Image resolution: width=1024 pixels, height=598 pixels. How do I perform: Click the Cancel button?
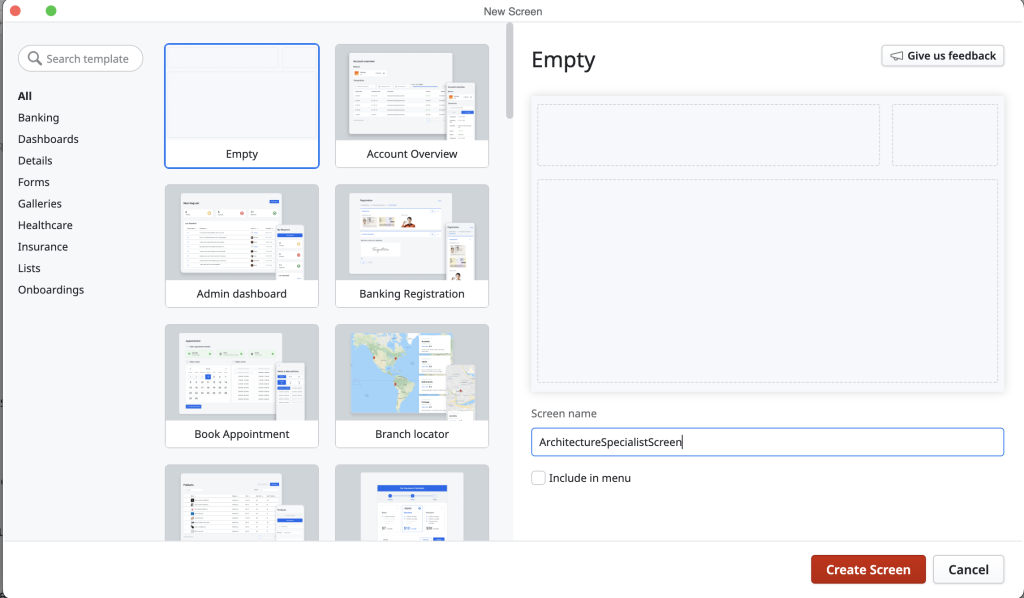pos(968,570)
